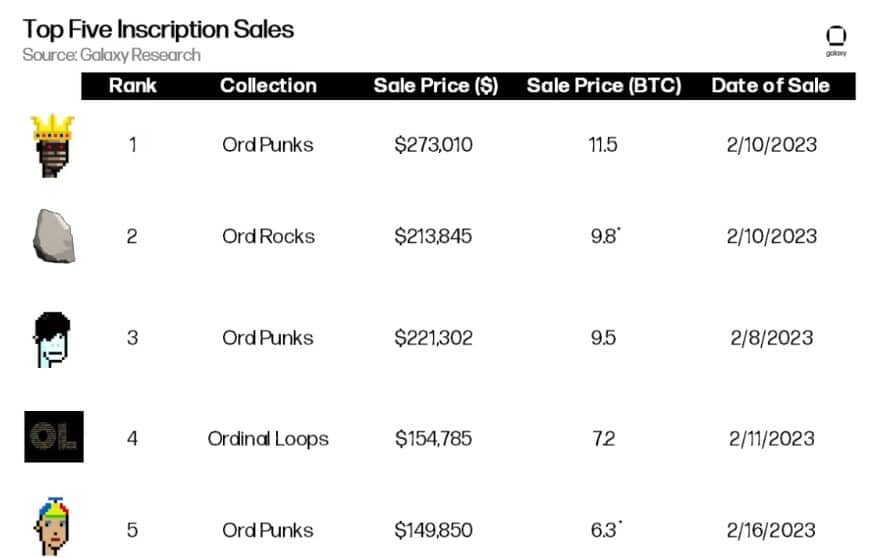Click the 2/8/2023 sale date

click(x=771, y=338)
